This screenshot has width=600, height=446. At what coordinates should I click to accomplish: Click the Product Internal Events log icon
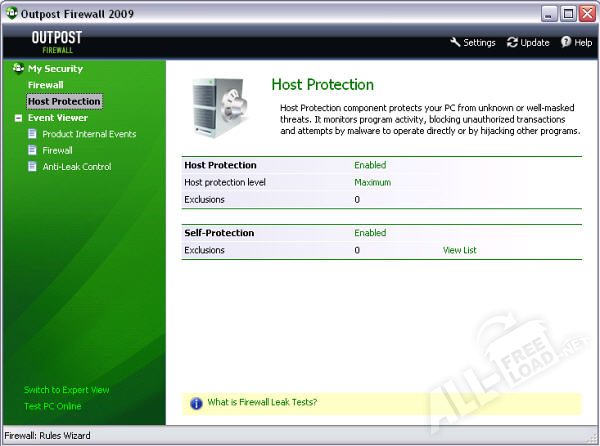[33, 134]
